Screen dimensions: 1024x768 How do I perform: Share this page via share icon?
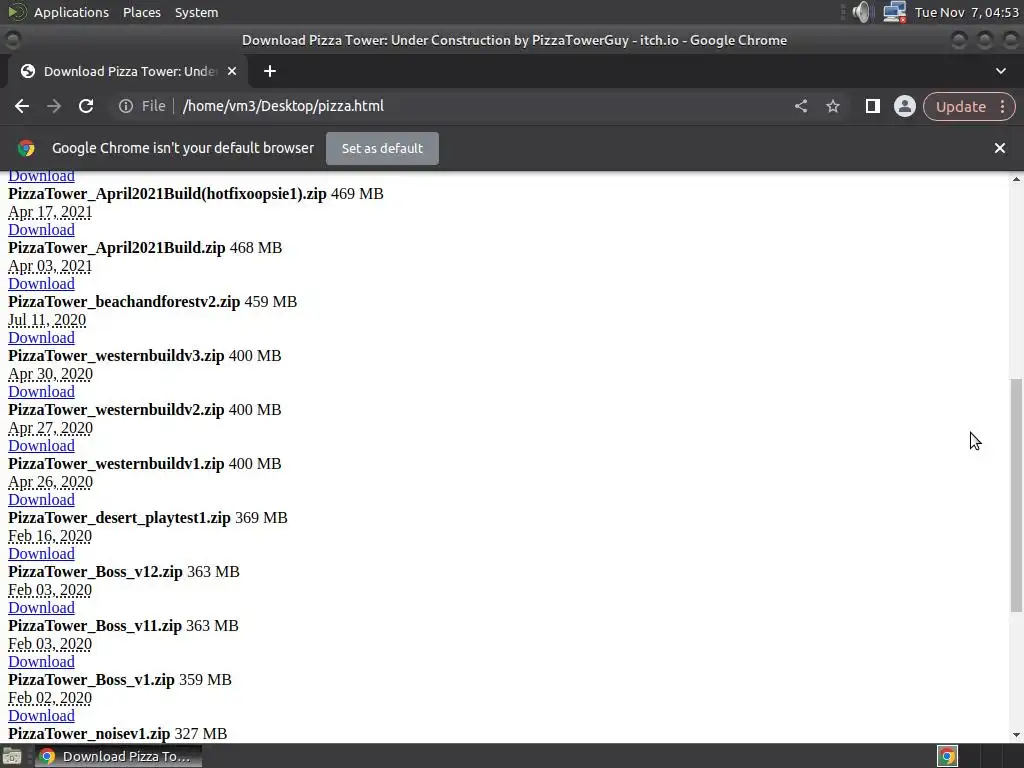tap(801, 106)
